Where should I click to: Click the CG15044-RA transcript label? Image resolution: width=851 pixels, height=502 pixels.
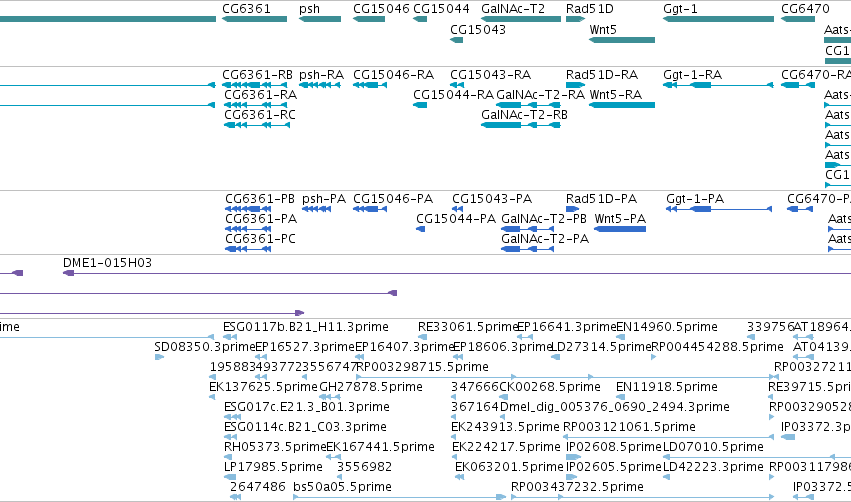tap(454, 94)
